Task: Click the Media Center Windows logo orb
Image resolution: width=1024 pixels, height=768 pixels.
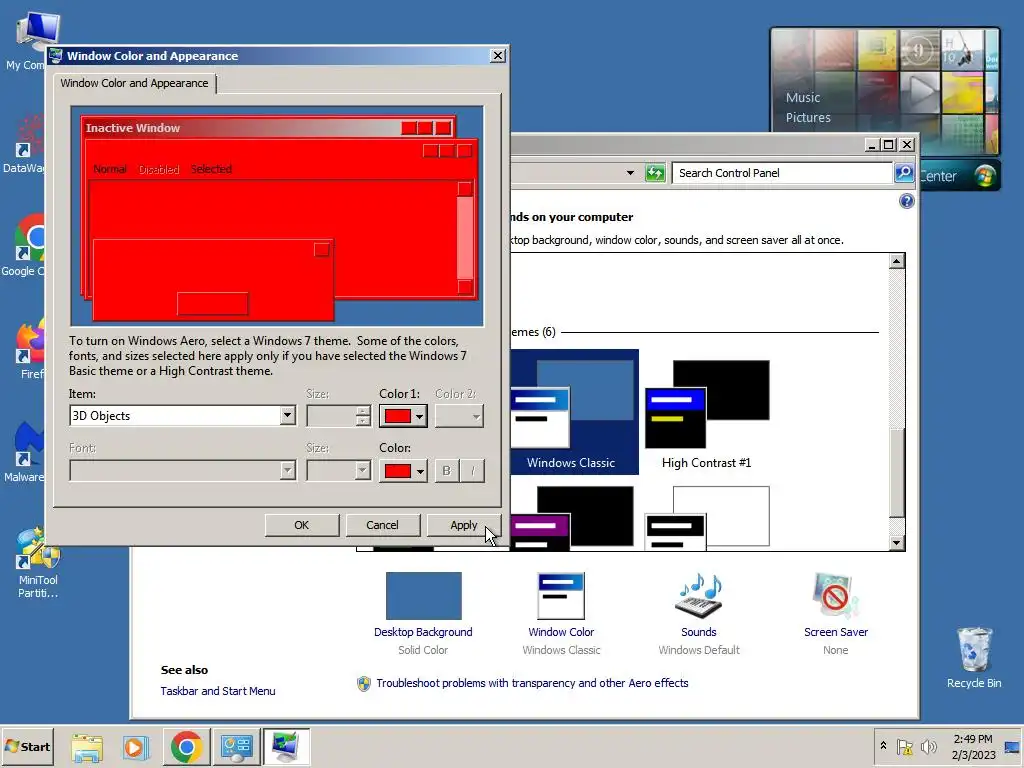Action: click(x=985, y=176)
